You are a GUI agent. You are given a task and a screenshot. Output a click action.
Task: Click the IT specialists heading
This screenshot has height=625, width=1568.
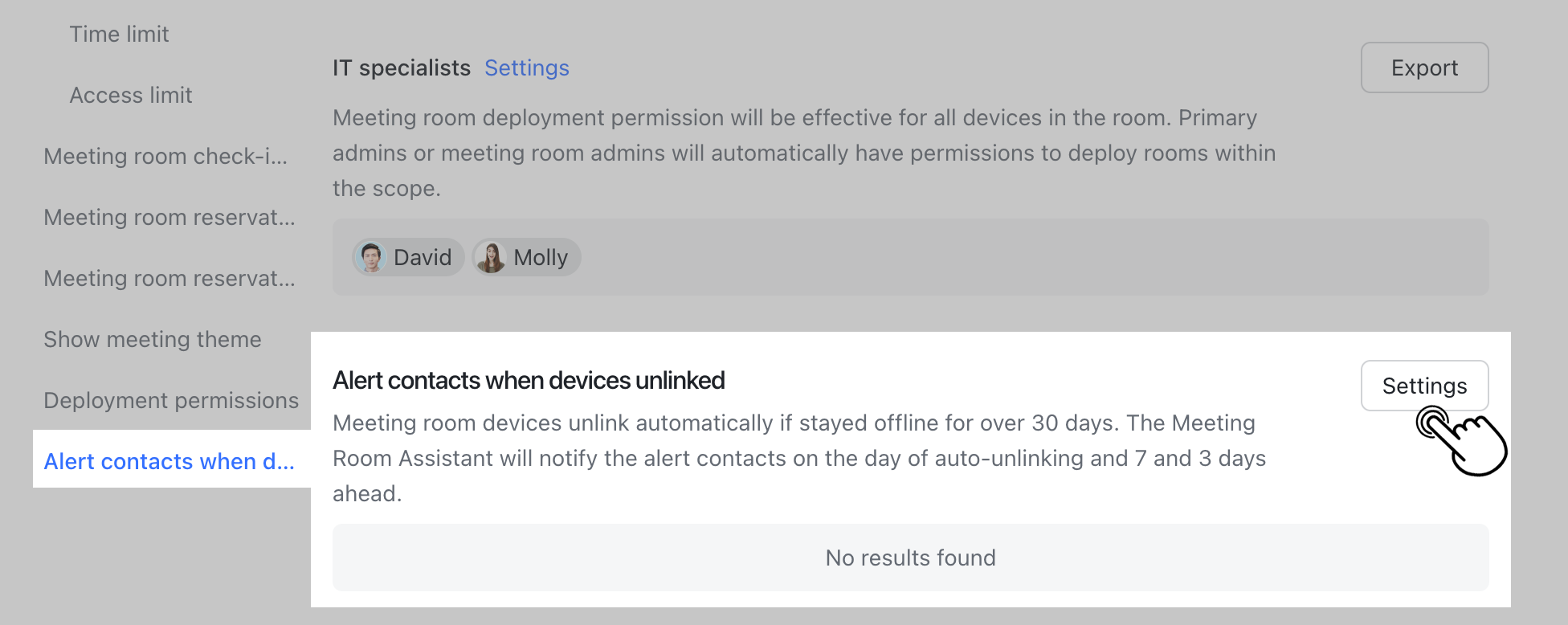(x=401, y=67)
